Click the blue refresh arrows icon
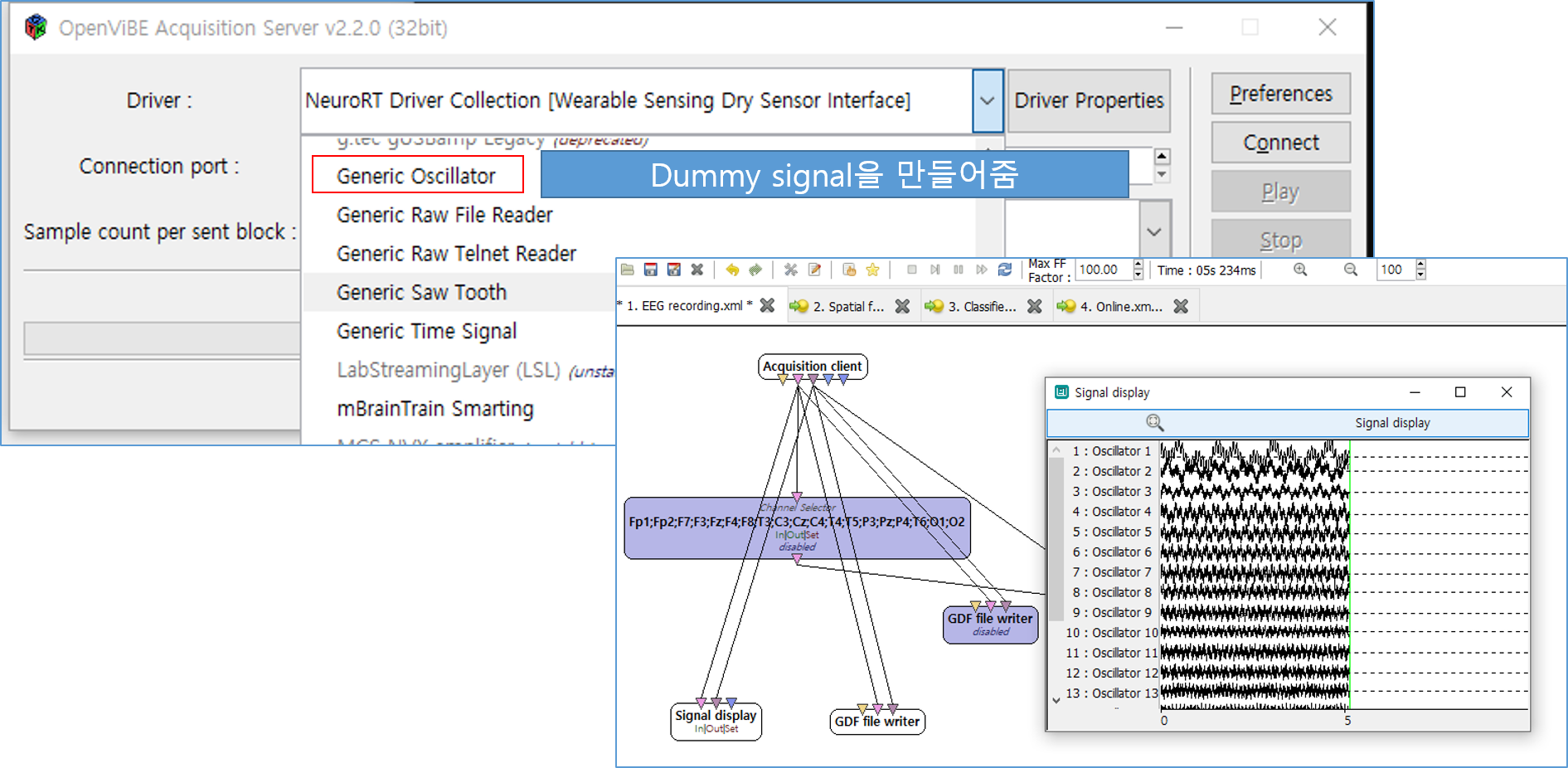 [1005, 270]
